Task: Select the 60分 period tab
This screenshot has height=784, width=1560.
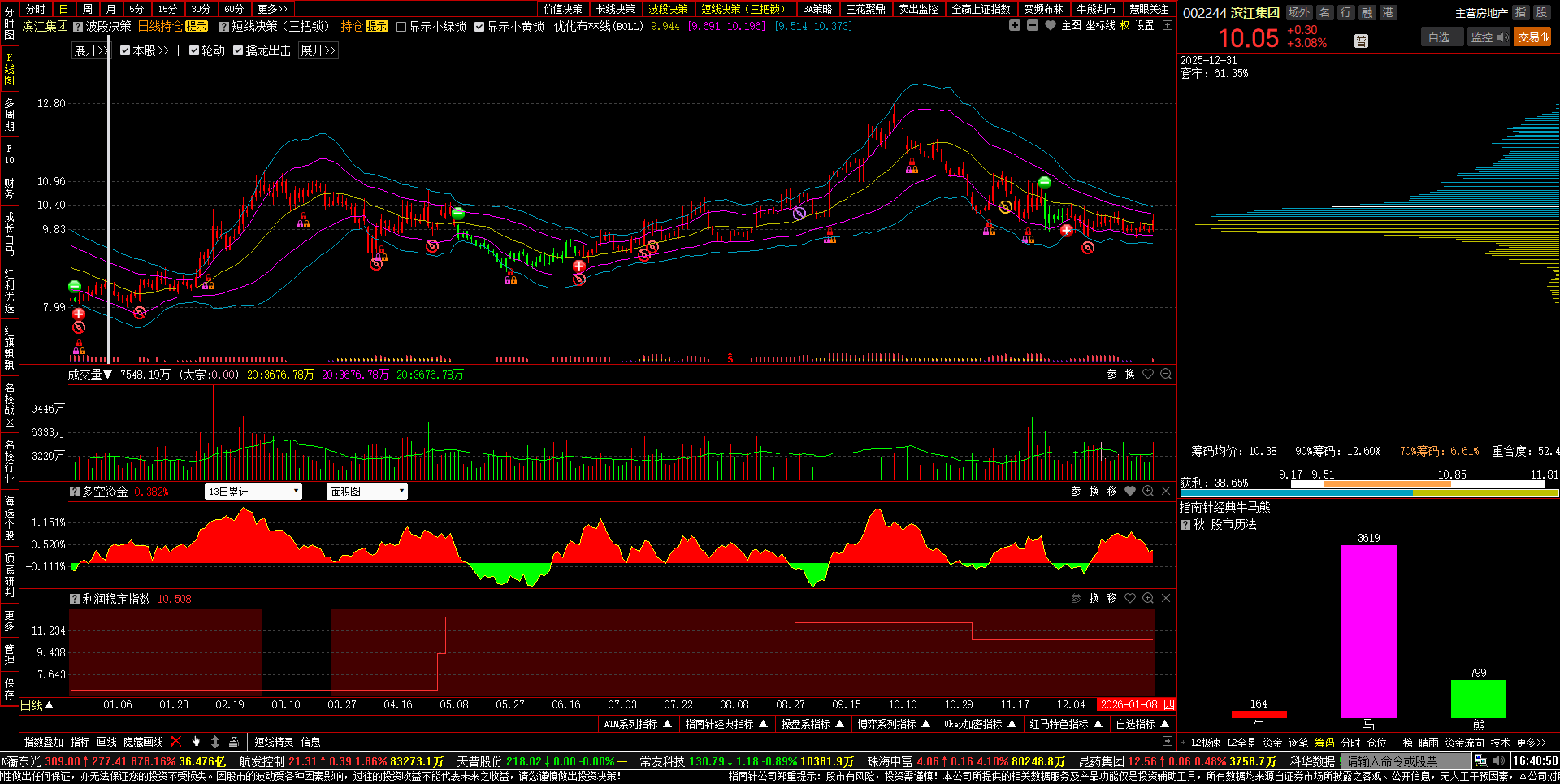Action: pyautogui.click(x=234, y=9)
